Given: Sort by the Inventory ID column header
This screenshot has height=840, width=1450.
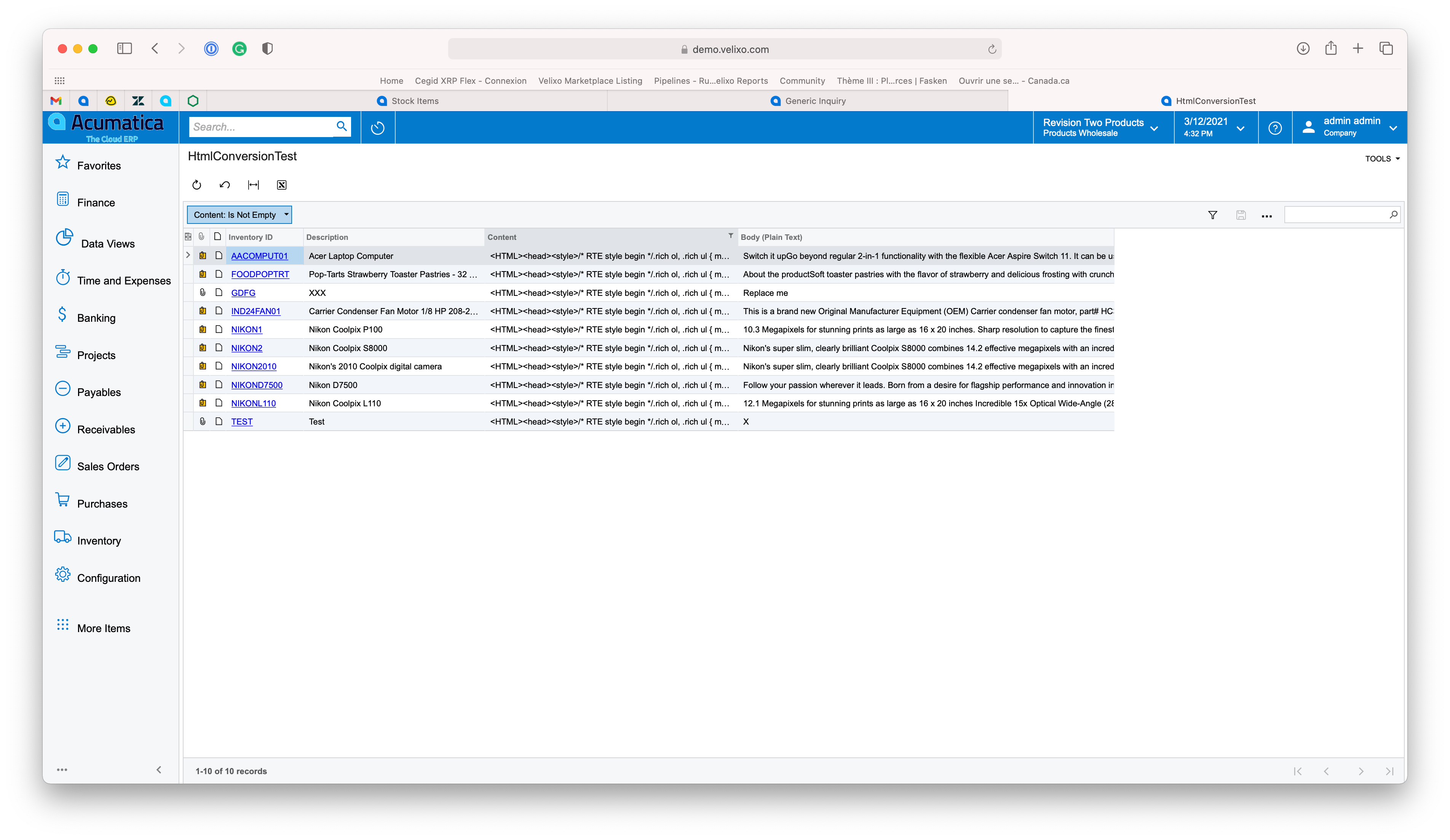Looking at the screenshot, I should pyautogui.click(x=264, y=237).
